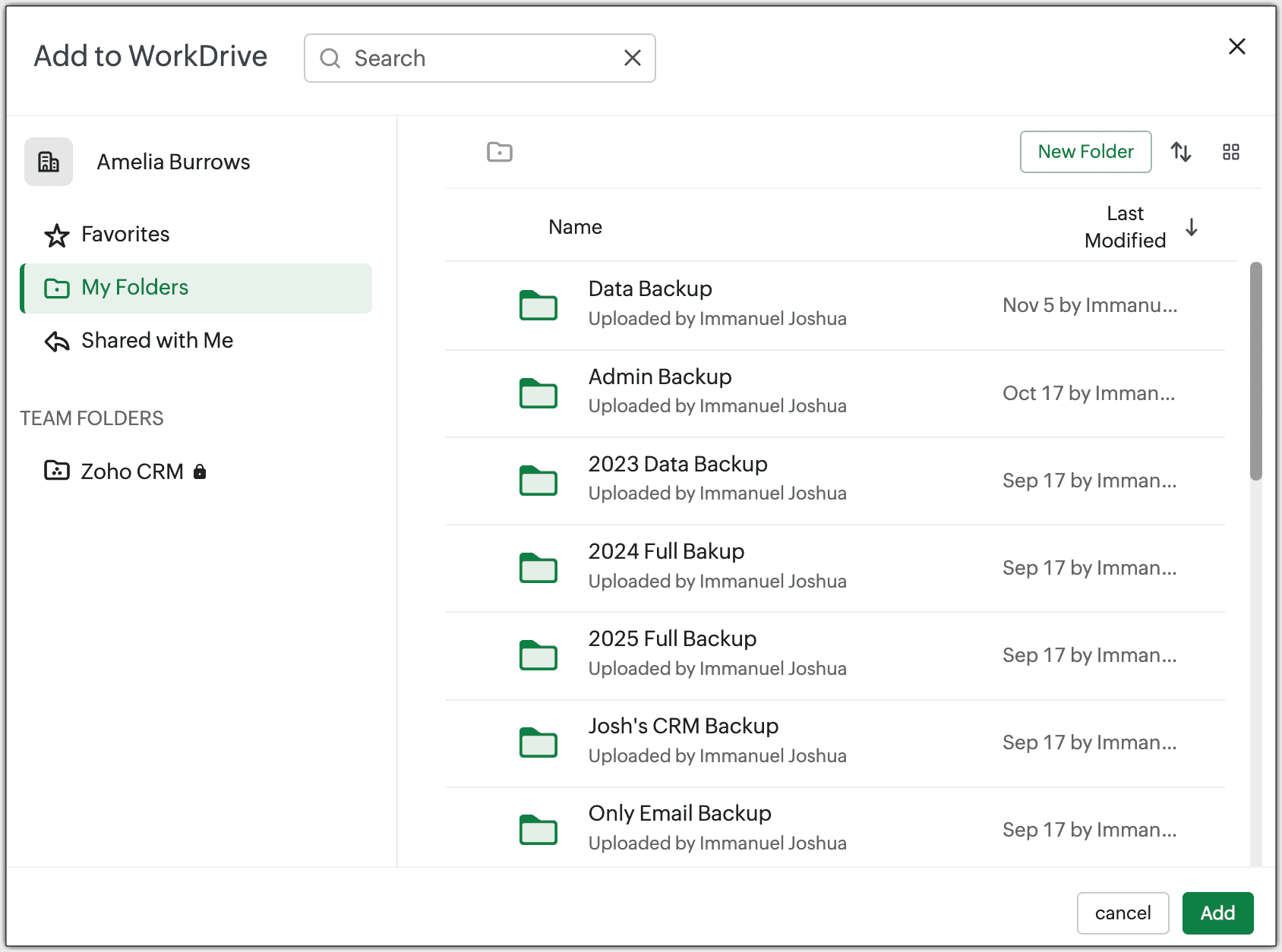Click the organization building icon
The image size is (1282, 952).
[x=49, y=162]
